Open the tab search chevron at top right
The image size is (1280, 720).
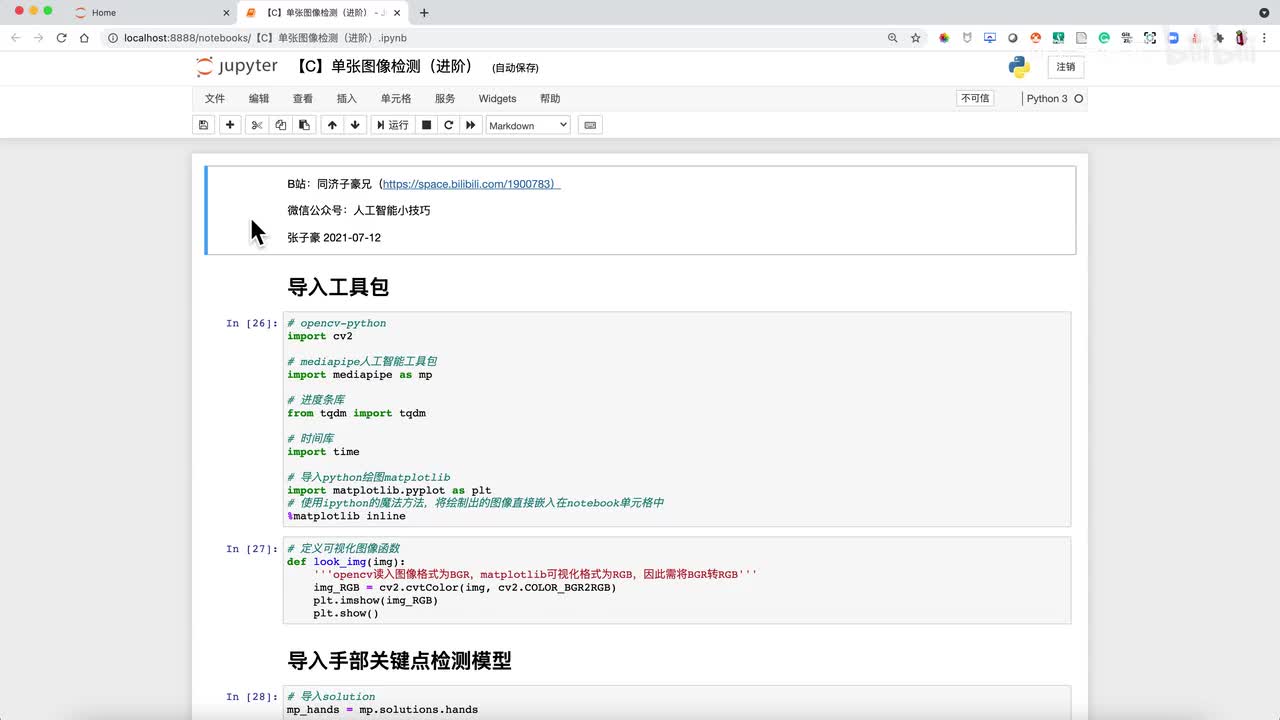1264,13
